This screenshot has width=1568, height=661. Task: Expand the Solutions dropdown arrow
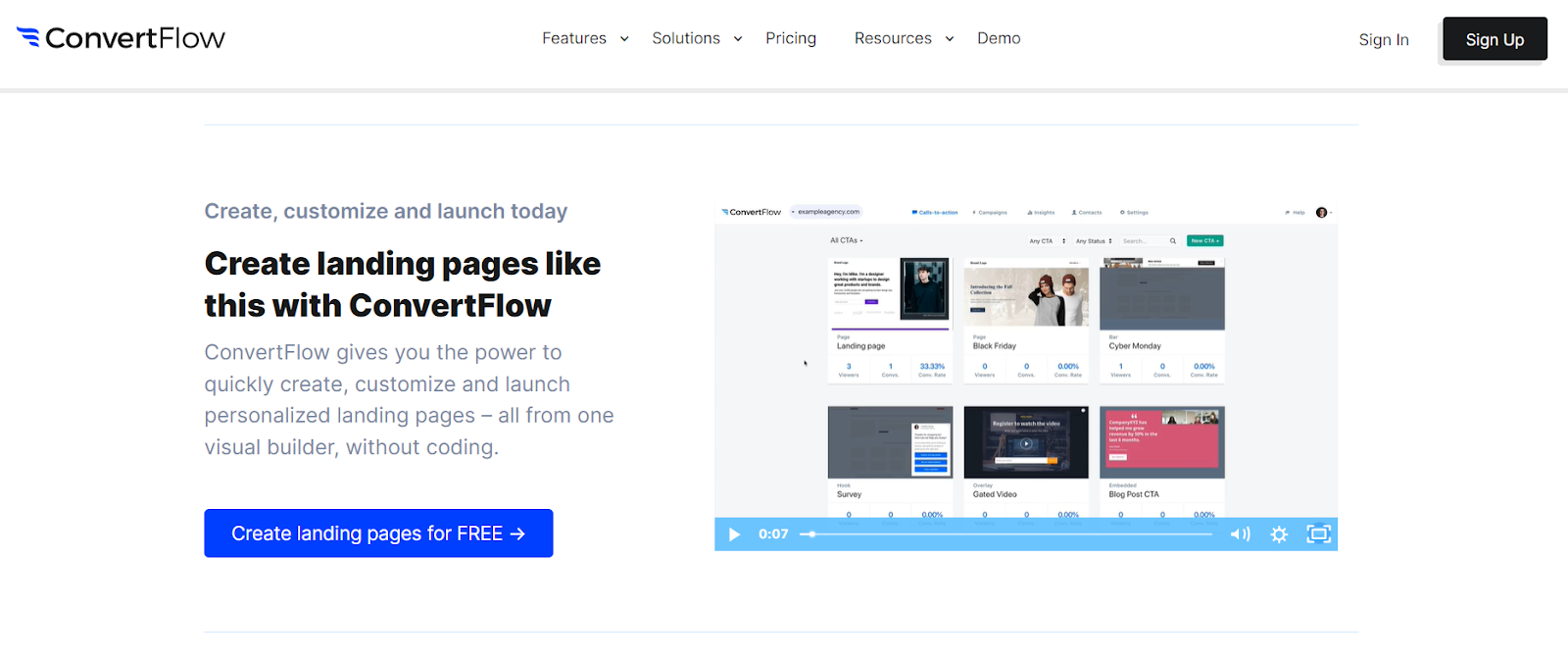tap(738, 39)
